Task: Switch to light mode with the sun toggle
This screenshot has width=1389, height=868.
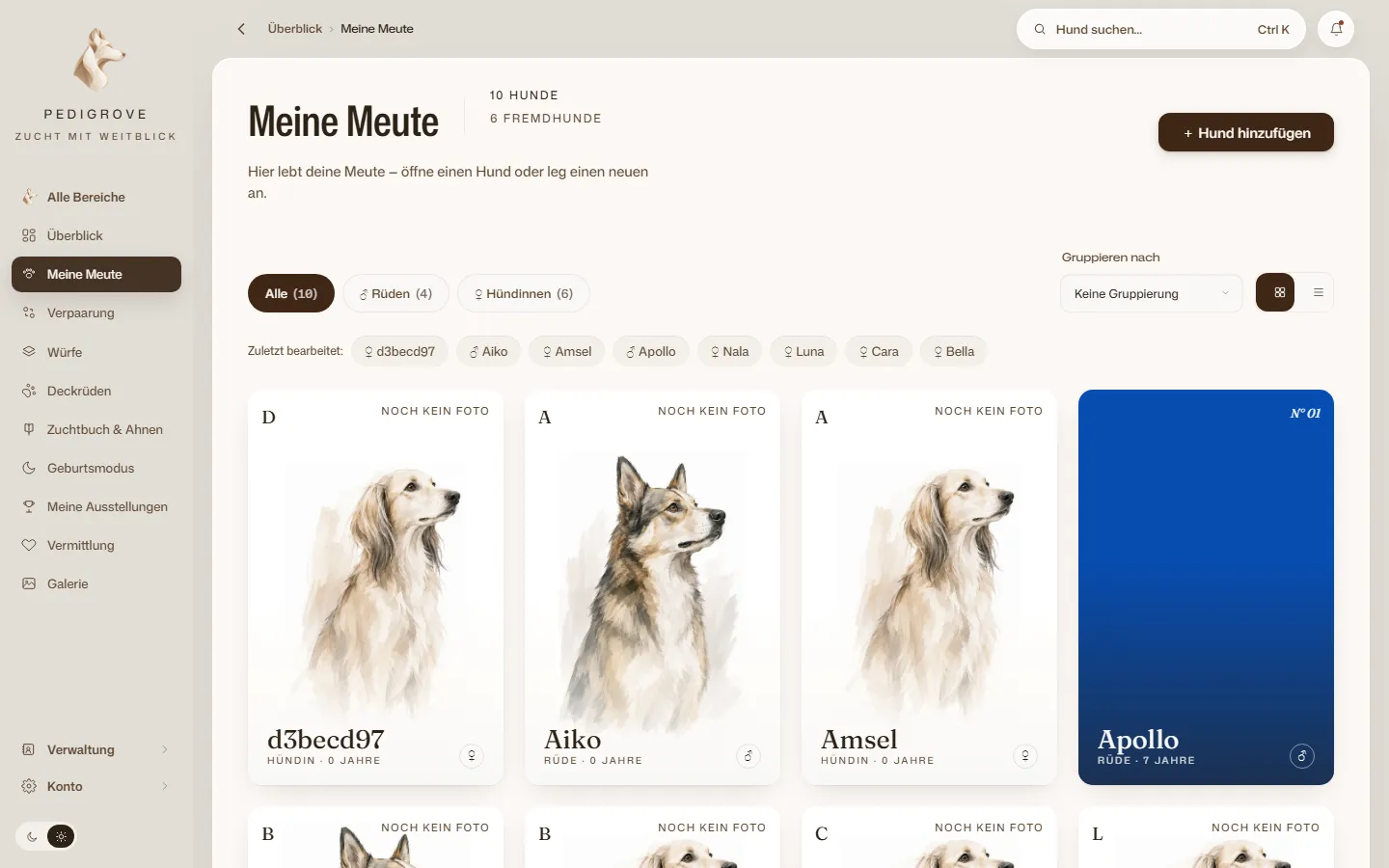Action: [61, 836]
